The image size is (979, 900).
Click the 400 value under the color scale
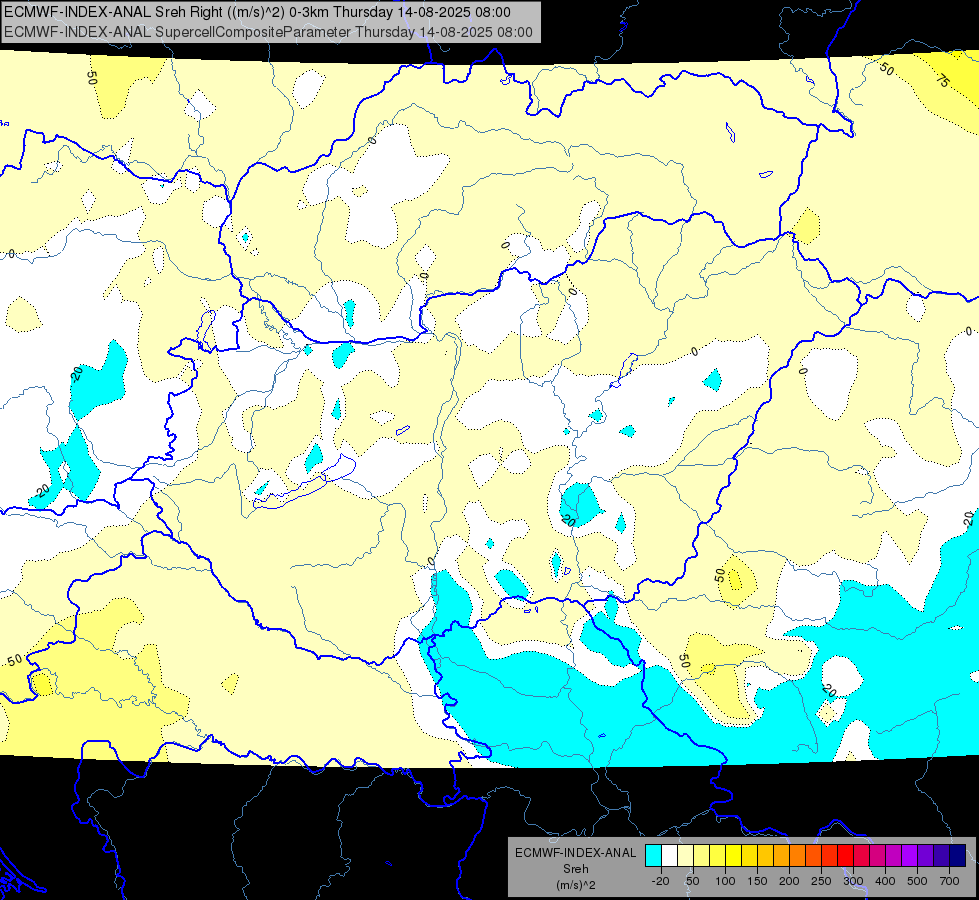[885, 881]
